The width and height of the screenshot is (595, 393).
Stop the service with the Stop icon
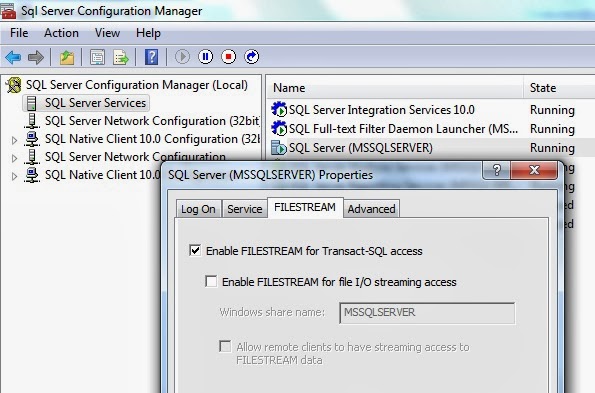(x=228, y=57)
